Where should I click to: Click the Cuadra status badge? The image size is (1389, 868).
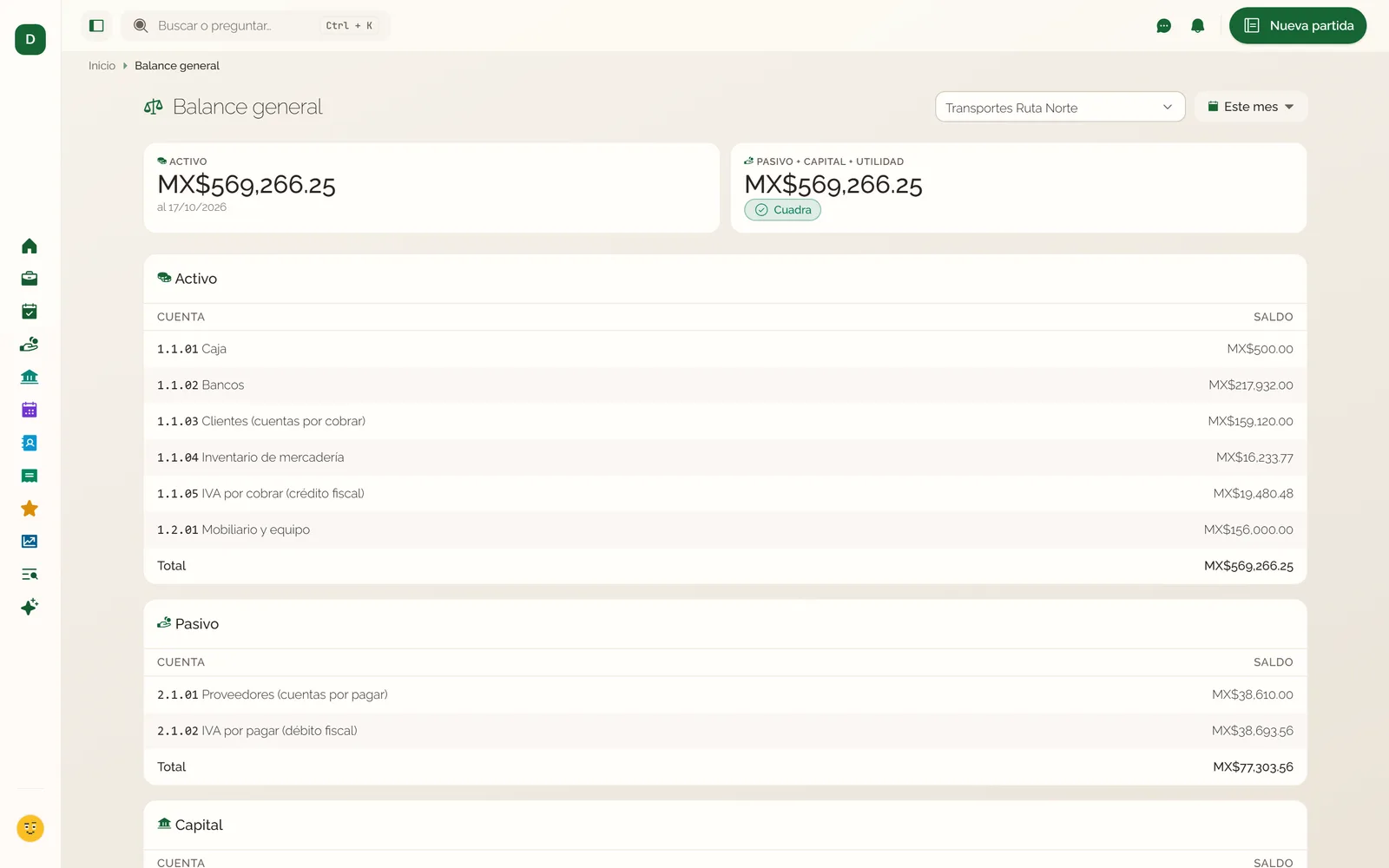click(x=782, y=210)
